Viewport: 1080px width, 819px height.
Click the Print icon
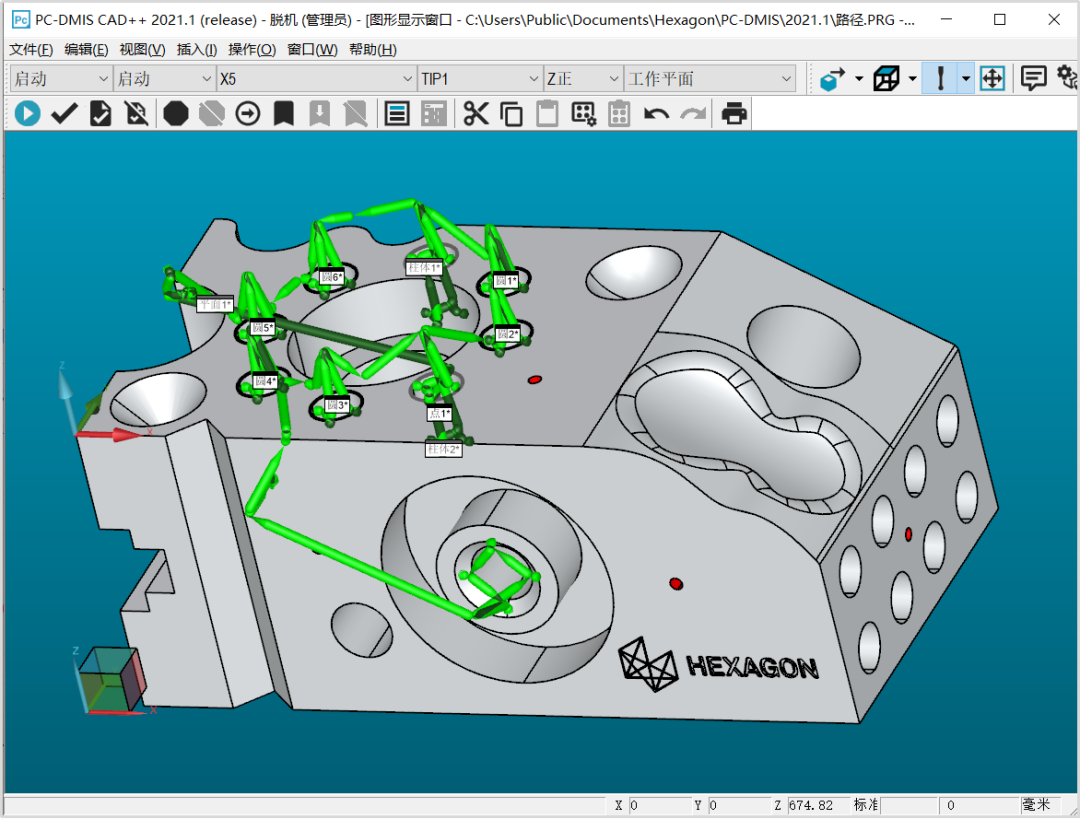[x=734, y=114]
